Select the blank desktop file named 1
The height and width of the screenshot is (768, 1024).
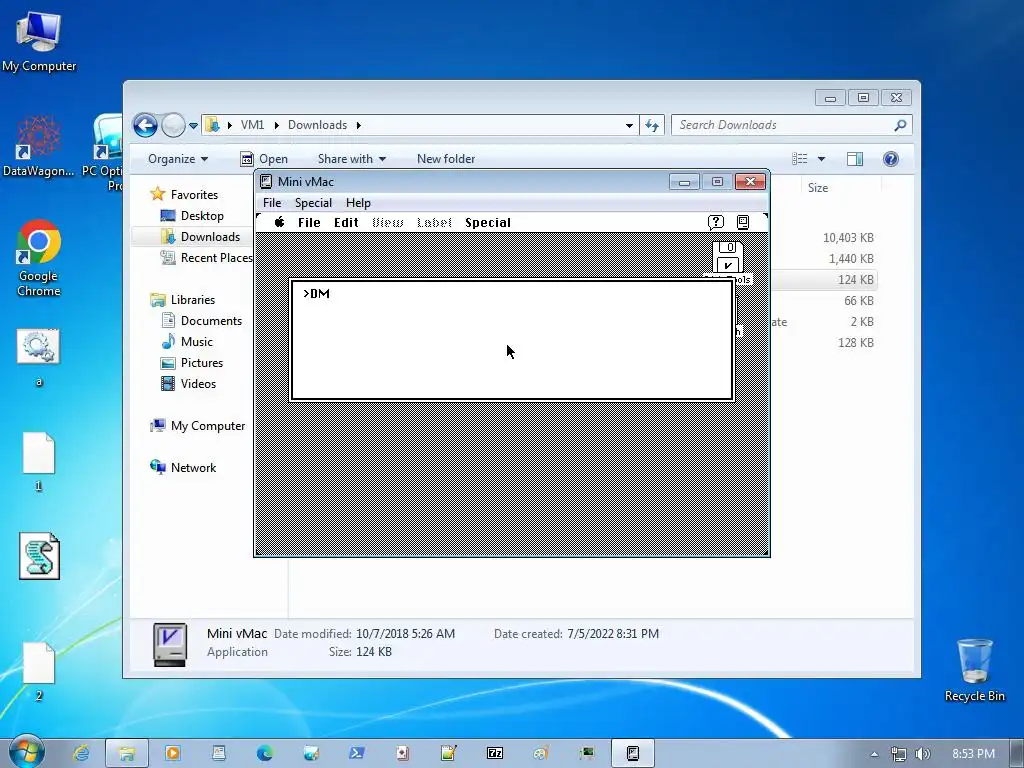click(39, 461)
